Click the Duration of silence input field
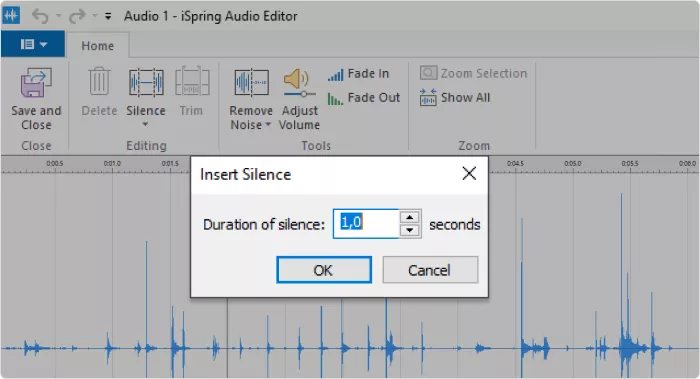The width and height of the screenshot is (700, 379). 366,224
